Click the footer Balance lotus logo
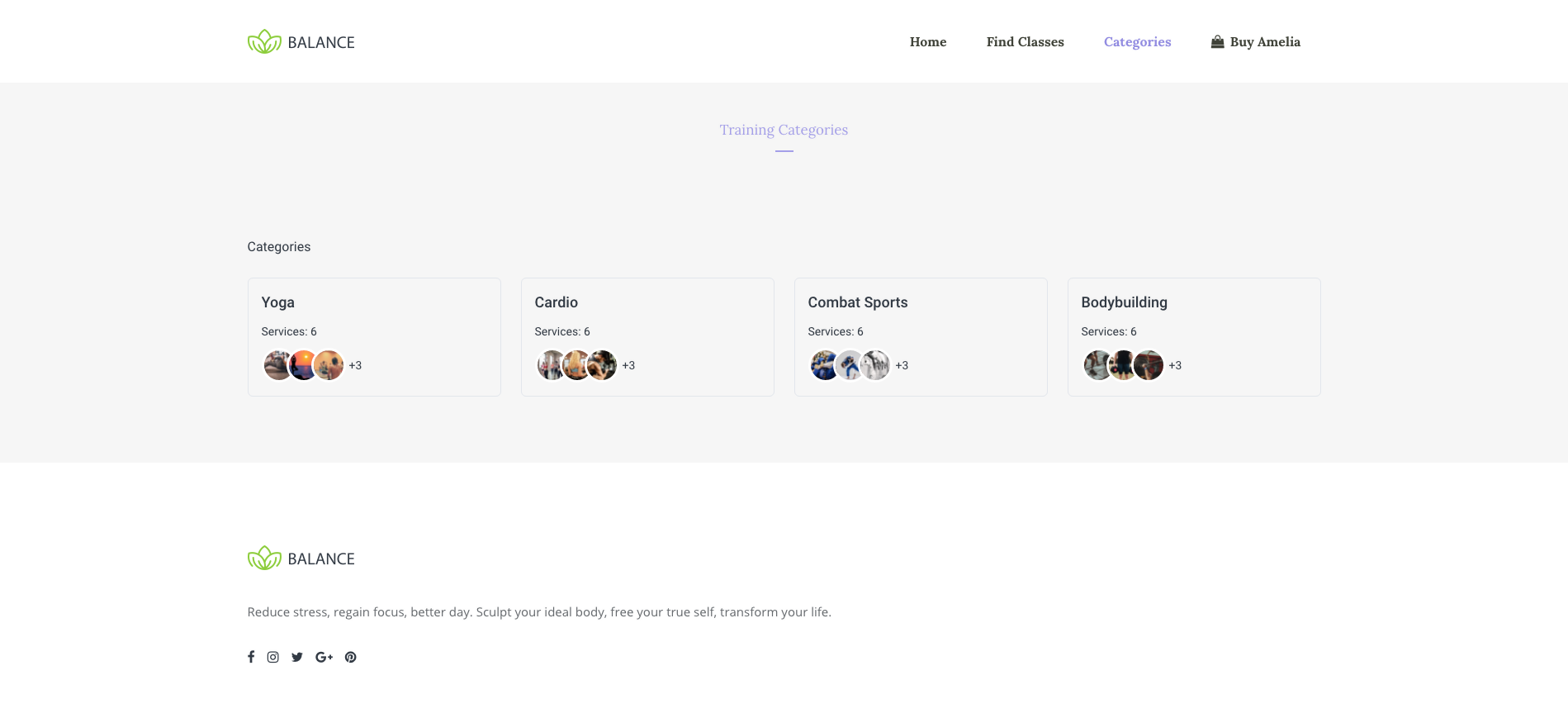Image resolution: width=1568 pixels, height=718 pixels. pos(264,559)
